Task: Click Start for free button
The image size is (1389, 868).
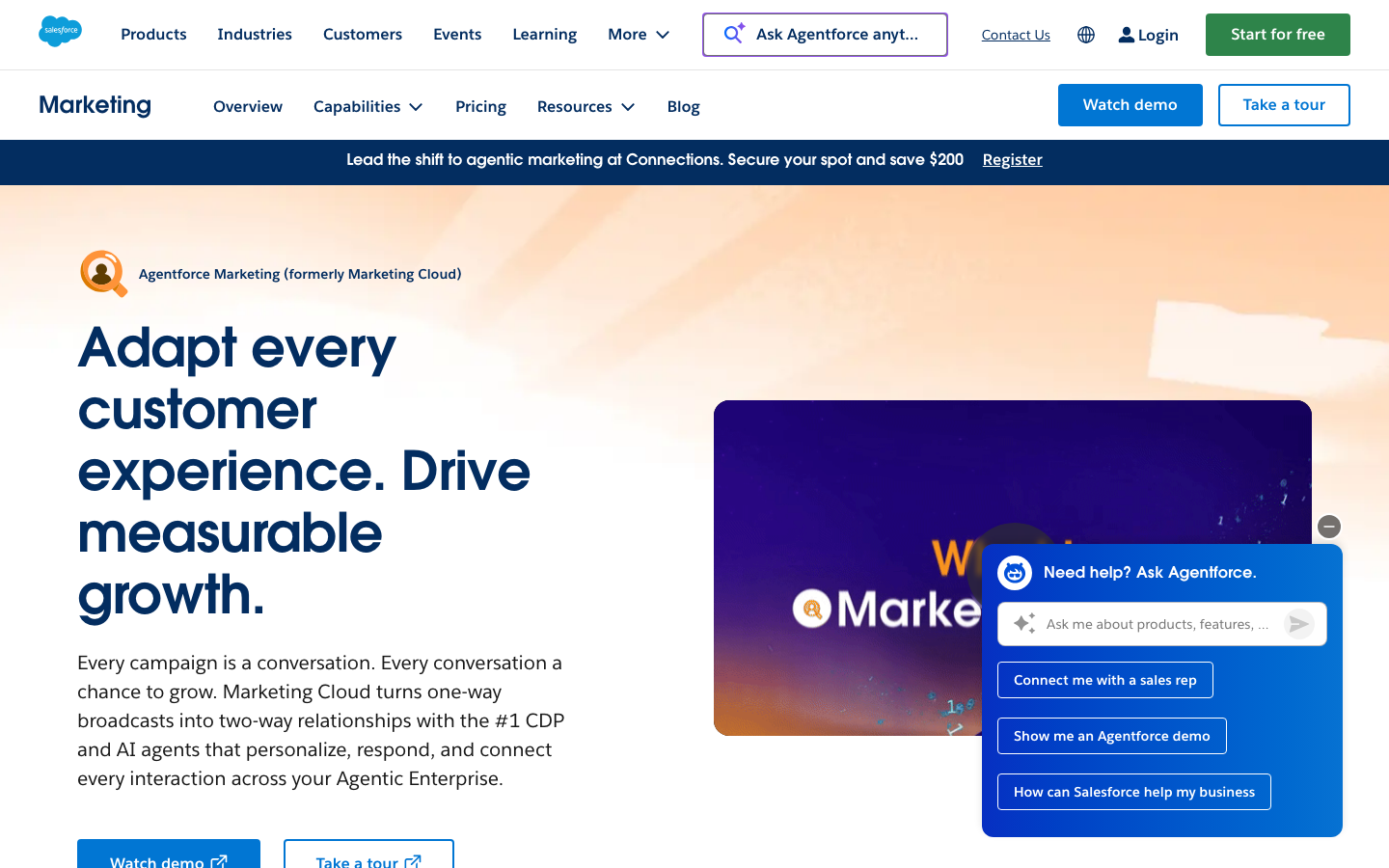Action: coord(1278,35)
